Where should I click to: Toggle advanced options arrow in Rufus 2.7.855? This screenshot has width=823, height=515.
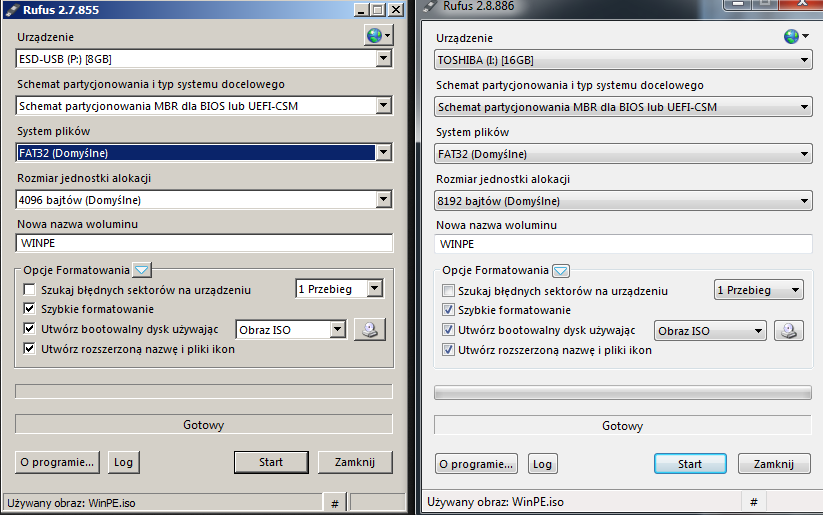pos(142,270)
